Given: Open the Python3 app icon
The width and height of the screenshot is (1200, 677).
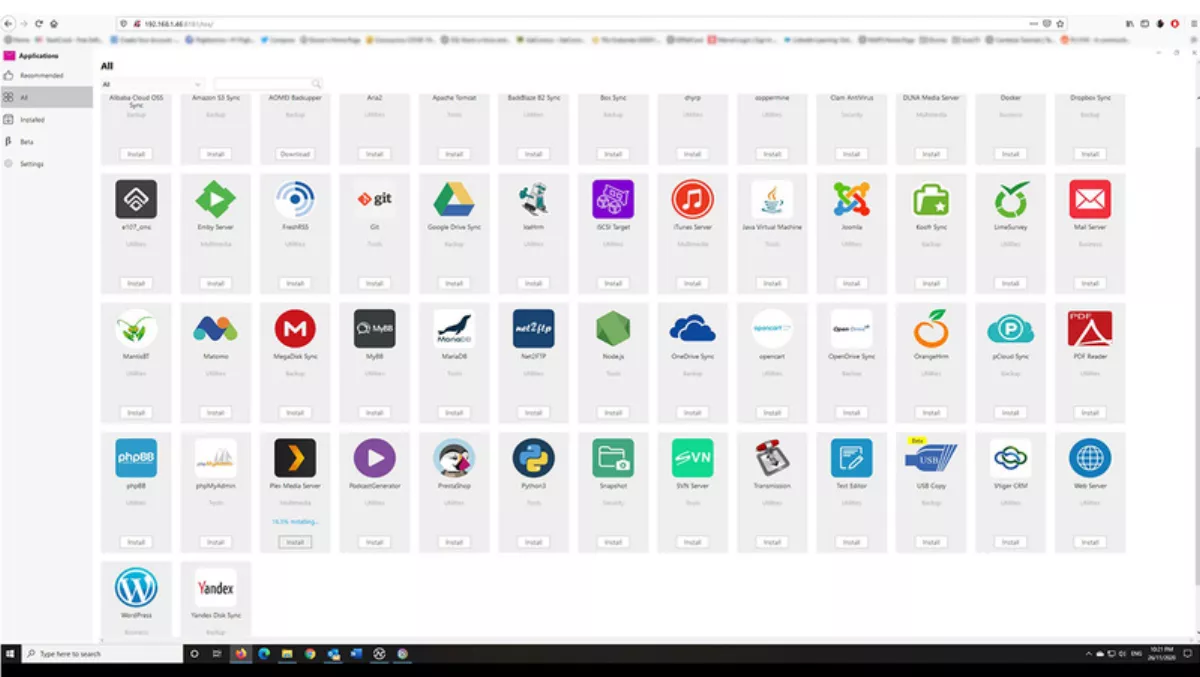Looking at the screenshot, I should 534,458.
